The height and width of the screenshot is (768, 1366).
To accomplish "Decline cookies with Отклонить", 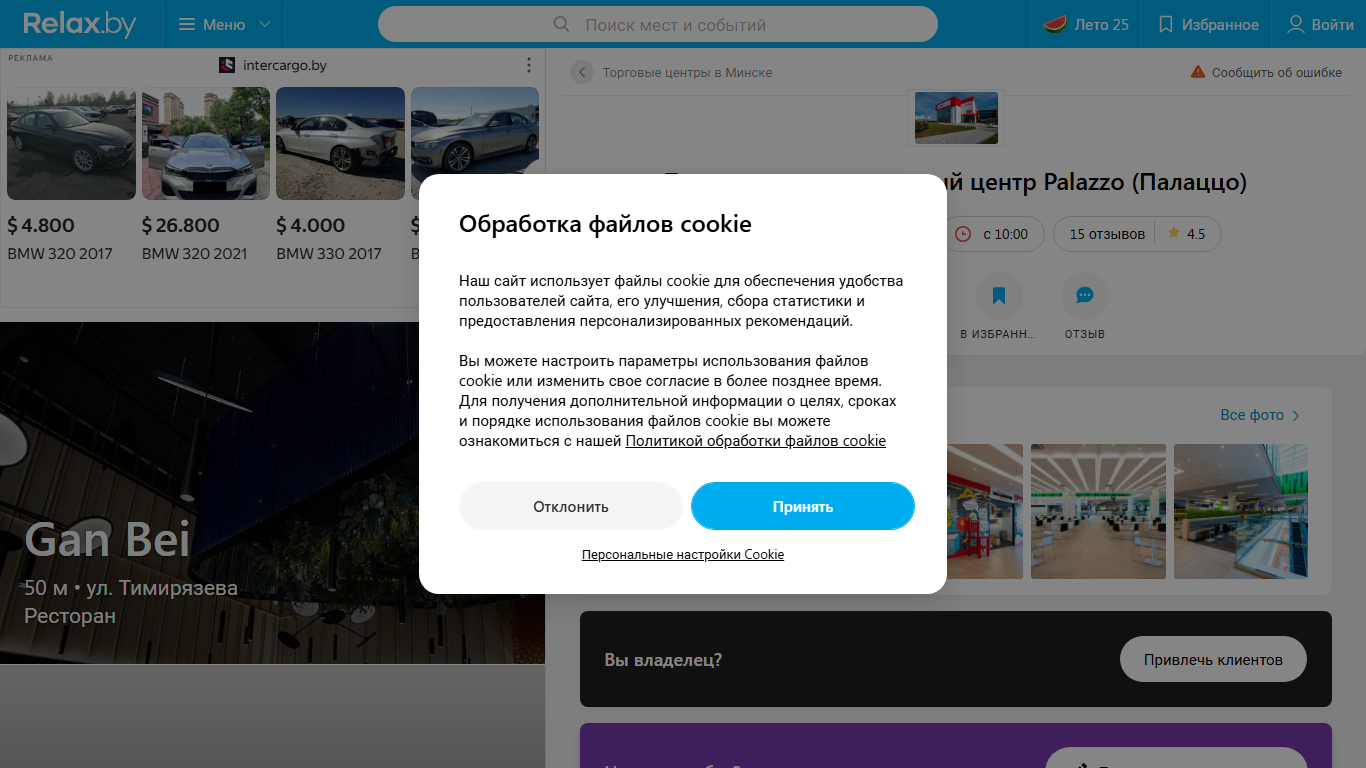I will click(x=571, y=506).
